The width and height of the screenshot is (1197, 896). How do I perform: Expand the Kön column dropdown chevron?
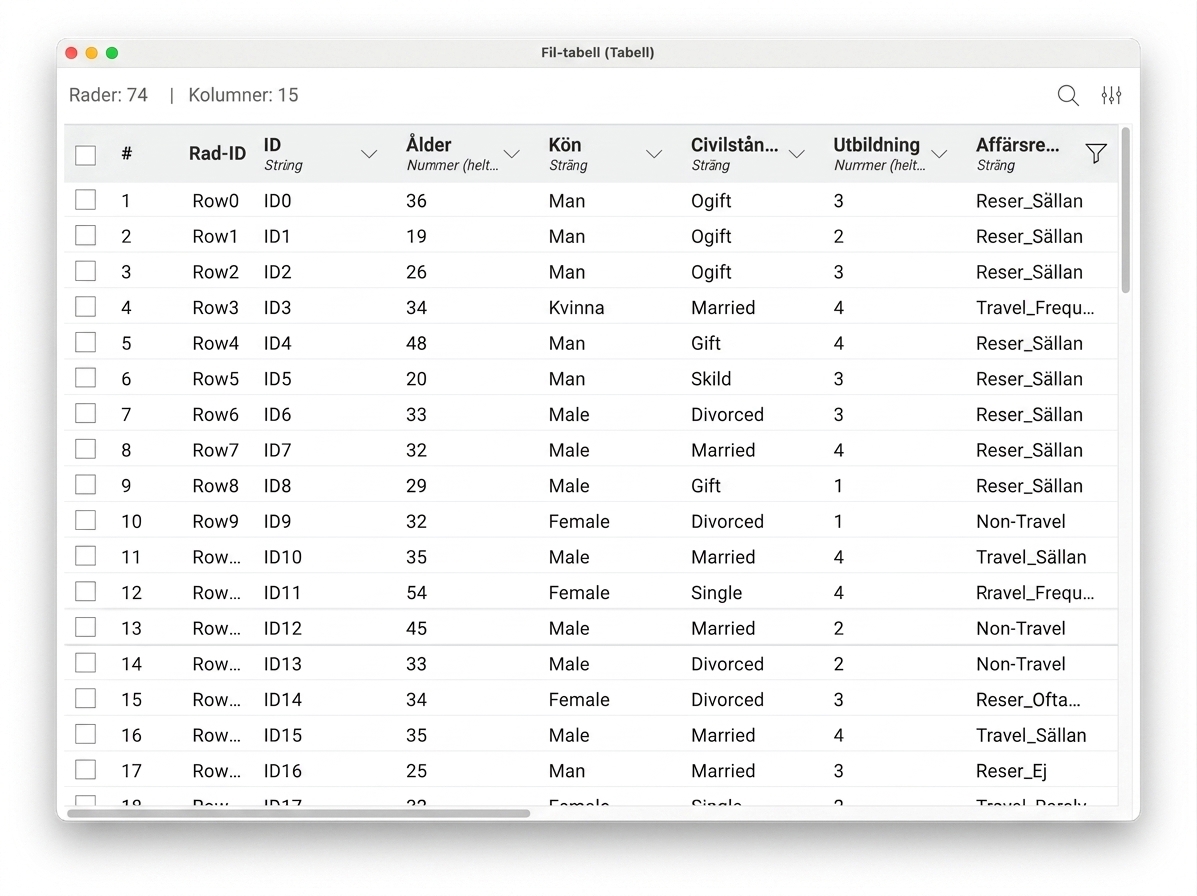tap(653, 154)
